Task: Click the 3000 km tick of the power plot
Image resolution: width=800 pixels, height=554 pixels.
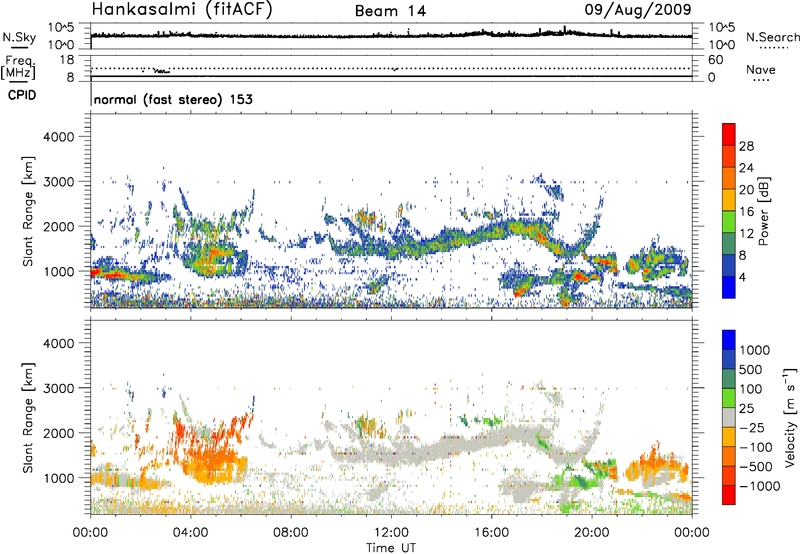Action: 58,182
